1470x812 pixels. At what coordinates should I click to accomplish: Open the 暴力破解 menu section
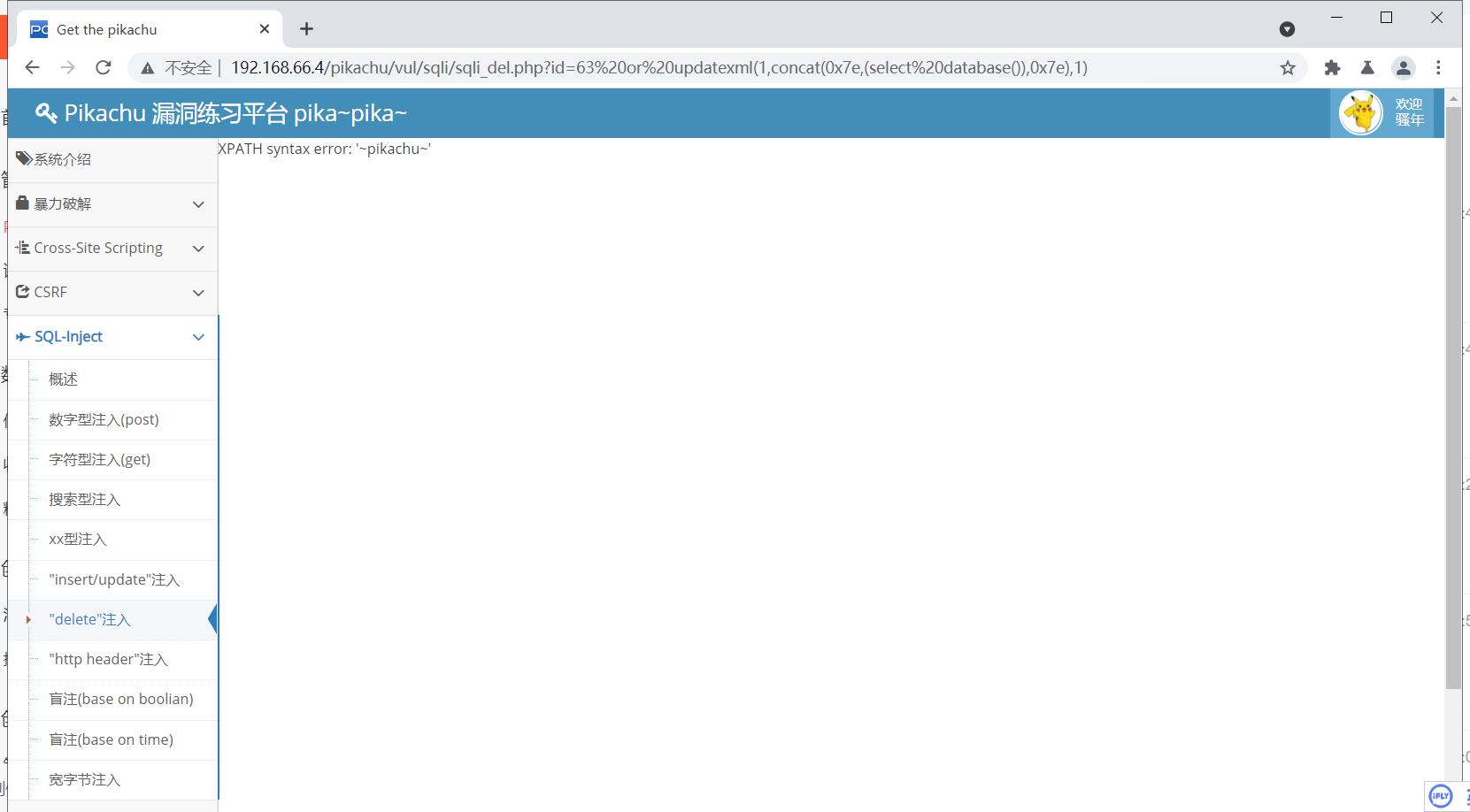pos(112,204)
